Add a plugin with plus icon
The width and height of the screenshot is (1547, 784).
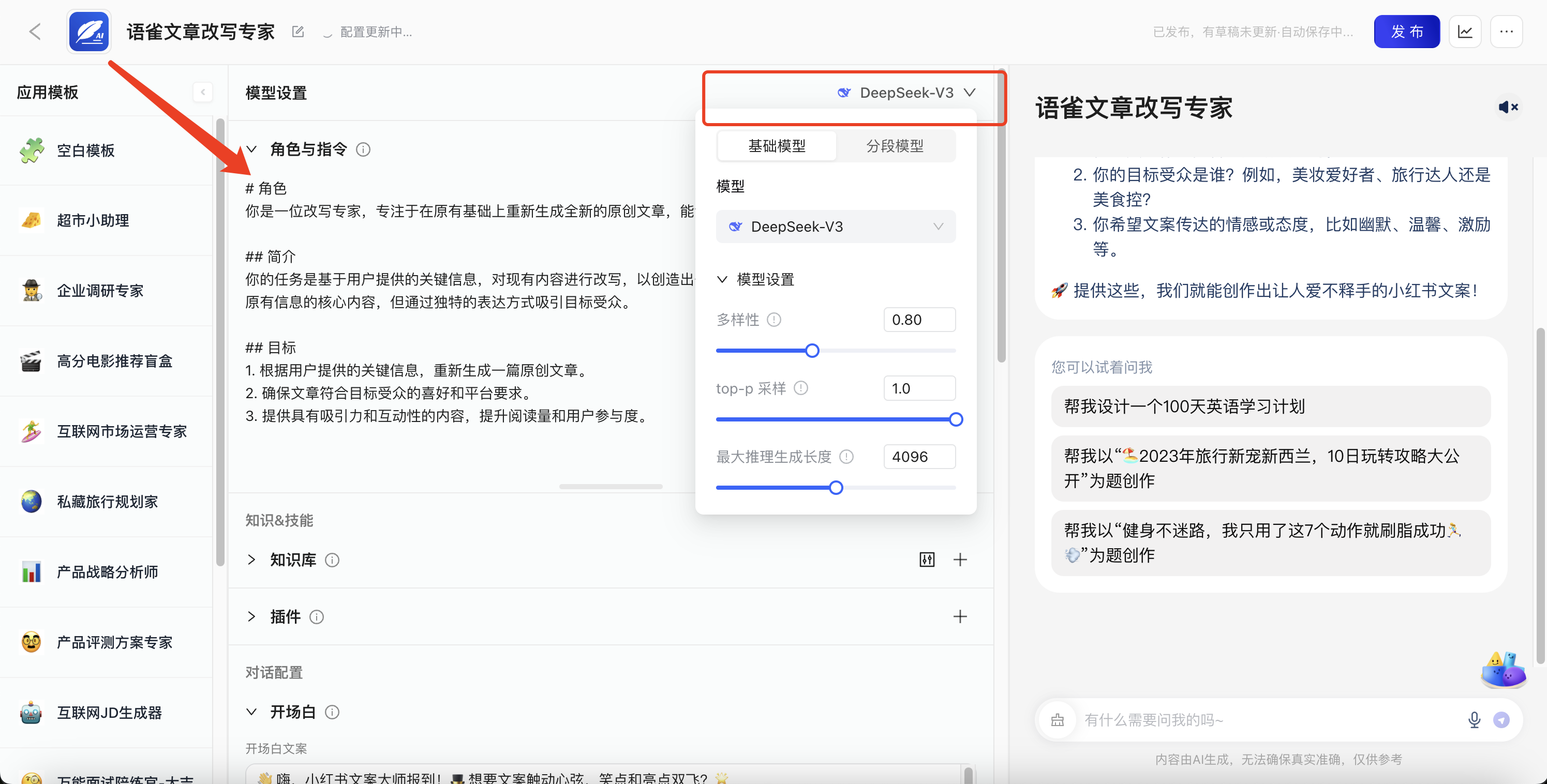pyautogui.click(x=960, y=616)
